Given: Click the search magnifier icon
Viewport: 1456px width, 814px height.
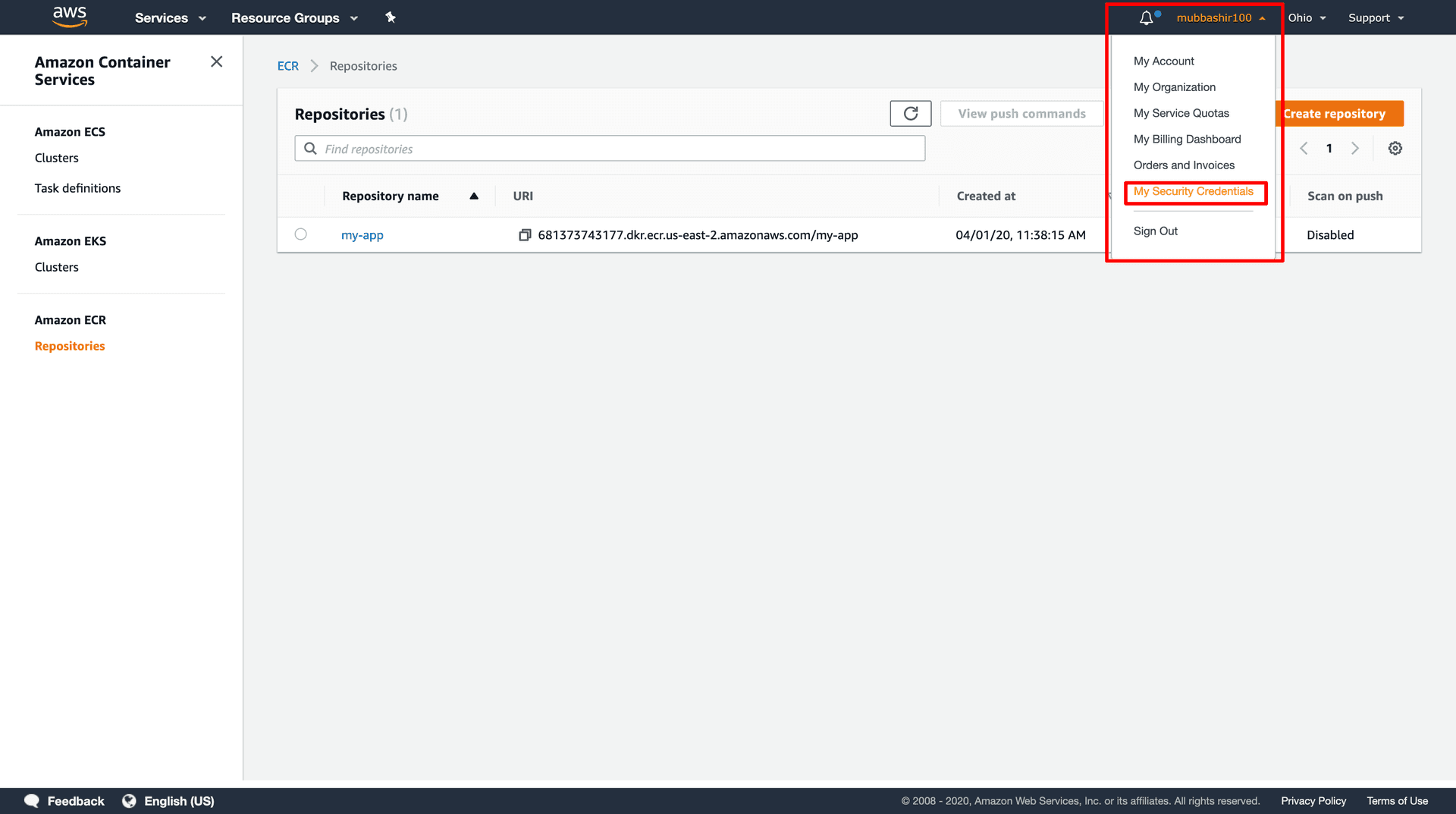Looking at the screenshot, I should (310, 149).
